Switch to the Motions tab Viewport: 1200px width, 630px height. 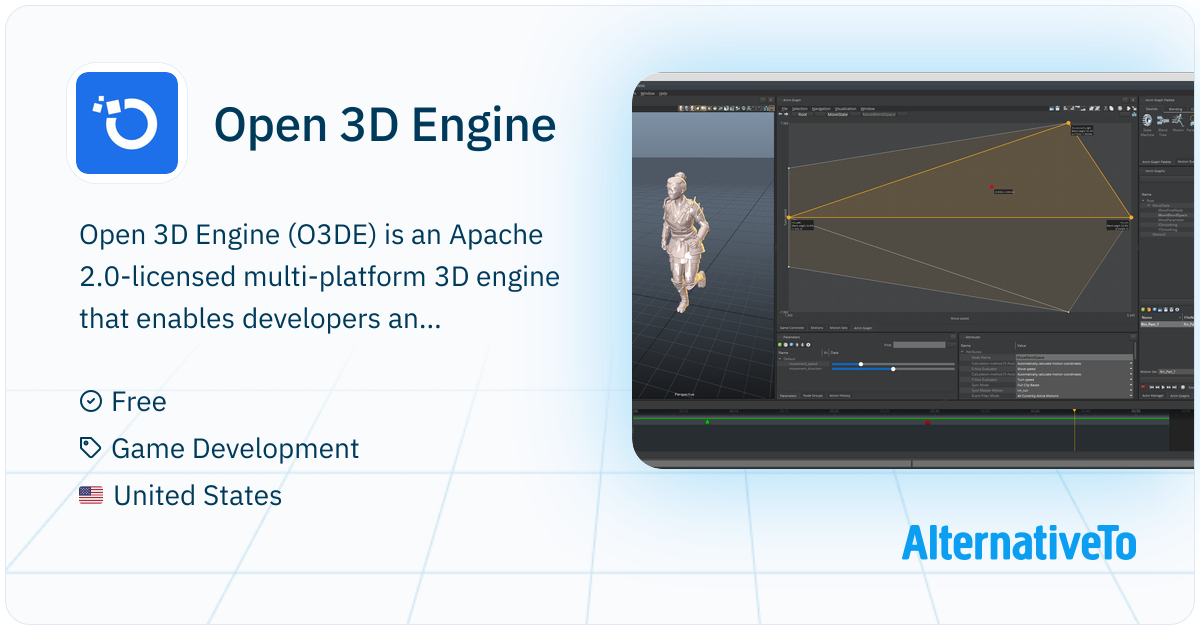click(x=817, y=327)
